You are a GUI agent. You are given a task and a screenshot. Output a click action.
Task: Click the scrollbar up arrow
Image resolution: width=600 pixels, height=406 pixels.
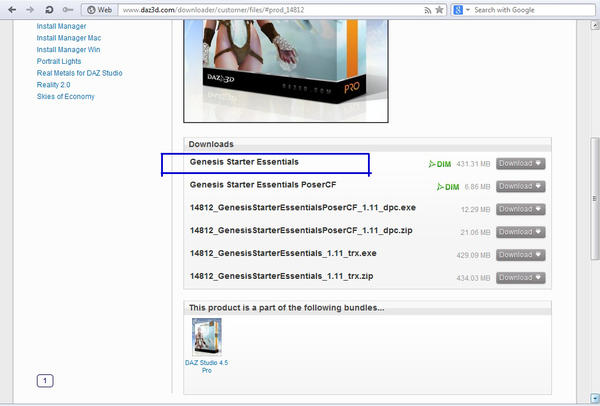click(x=595, y=26)
